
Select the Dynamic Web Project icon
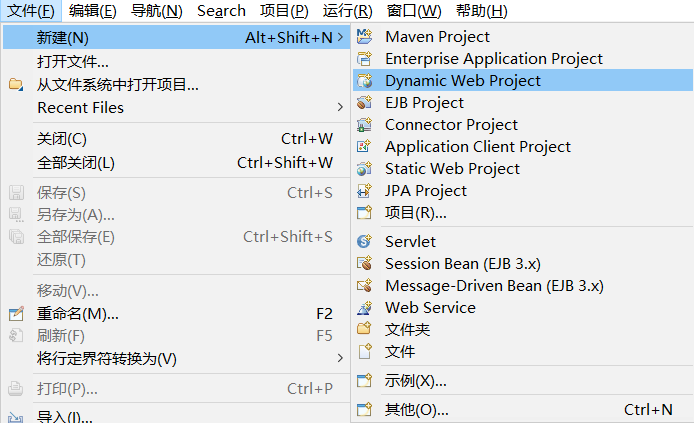(364, 81)
